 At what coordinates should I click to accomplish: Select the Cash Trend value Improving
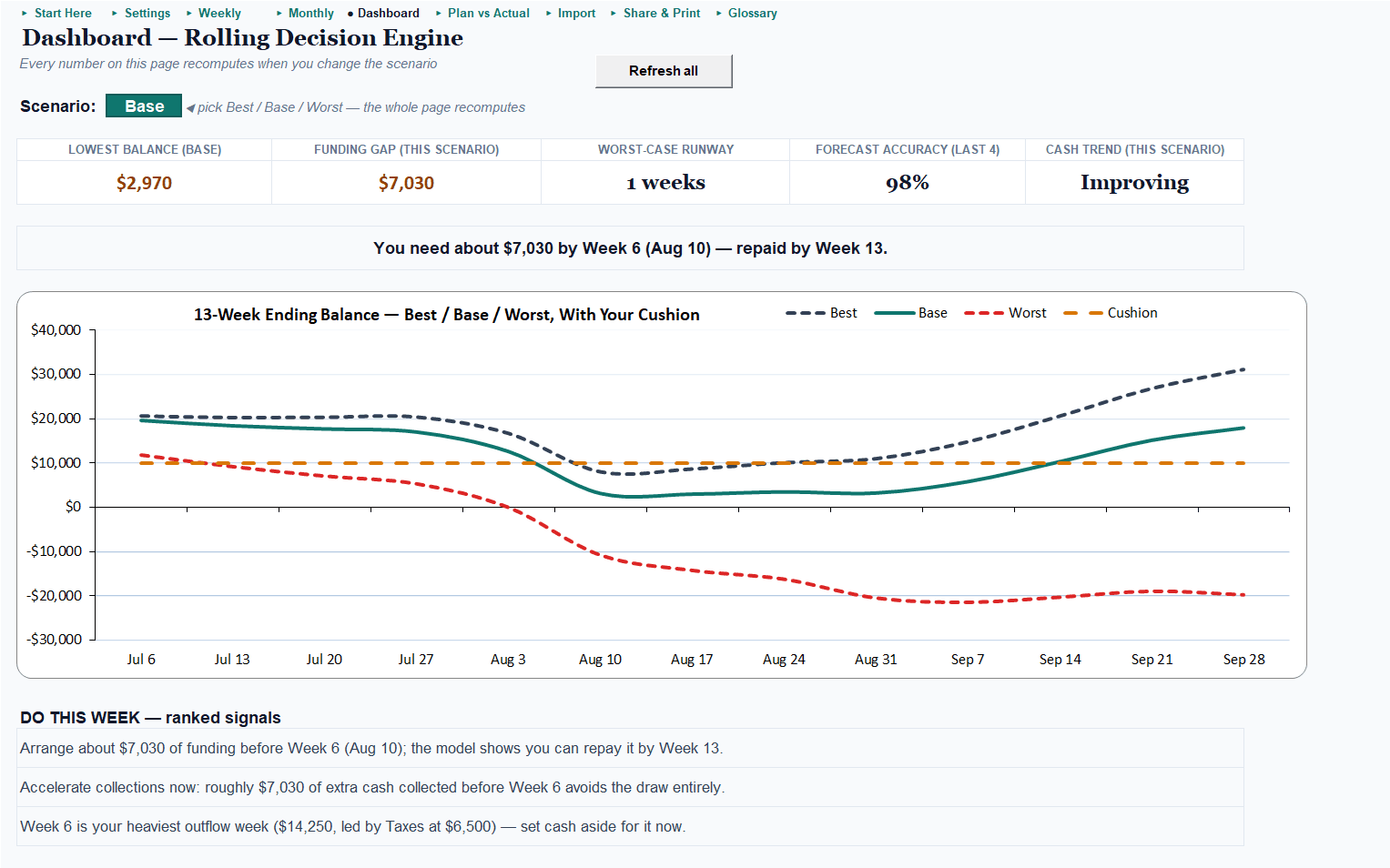pyautogui.click(x=1134, y=183)
